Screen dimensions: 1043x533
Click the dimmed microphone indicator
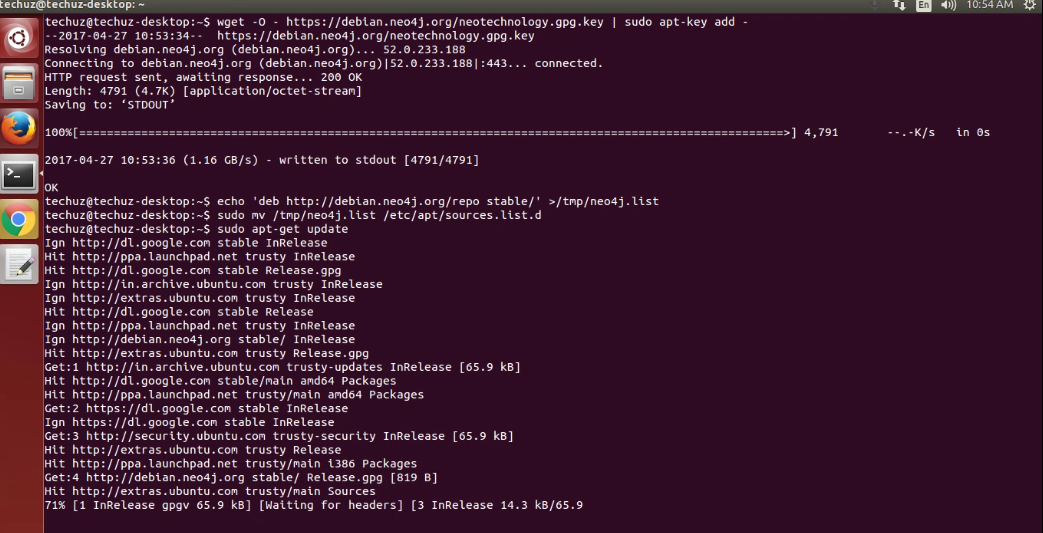pos(874,5)
